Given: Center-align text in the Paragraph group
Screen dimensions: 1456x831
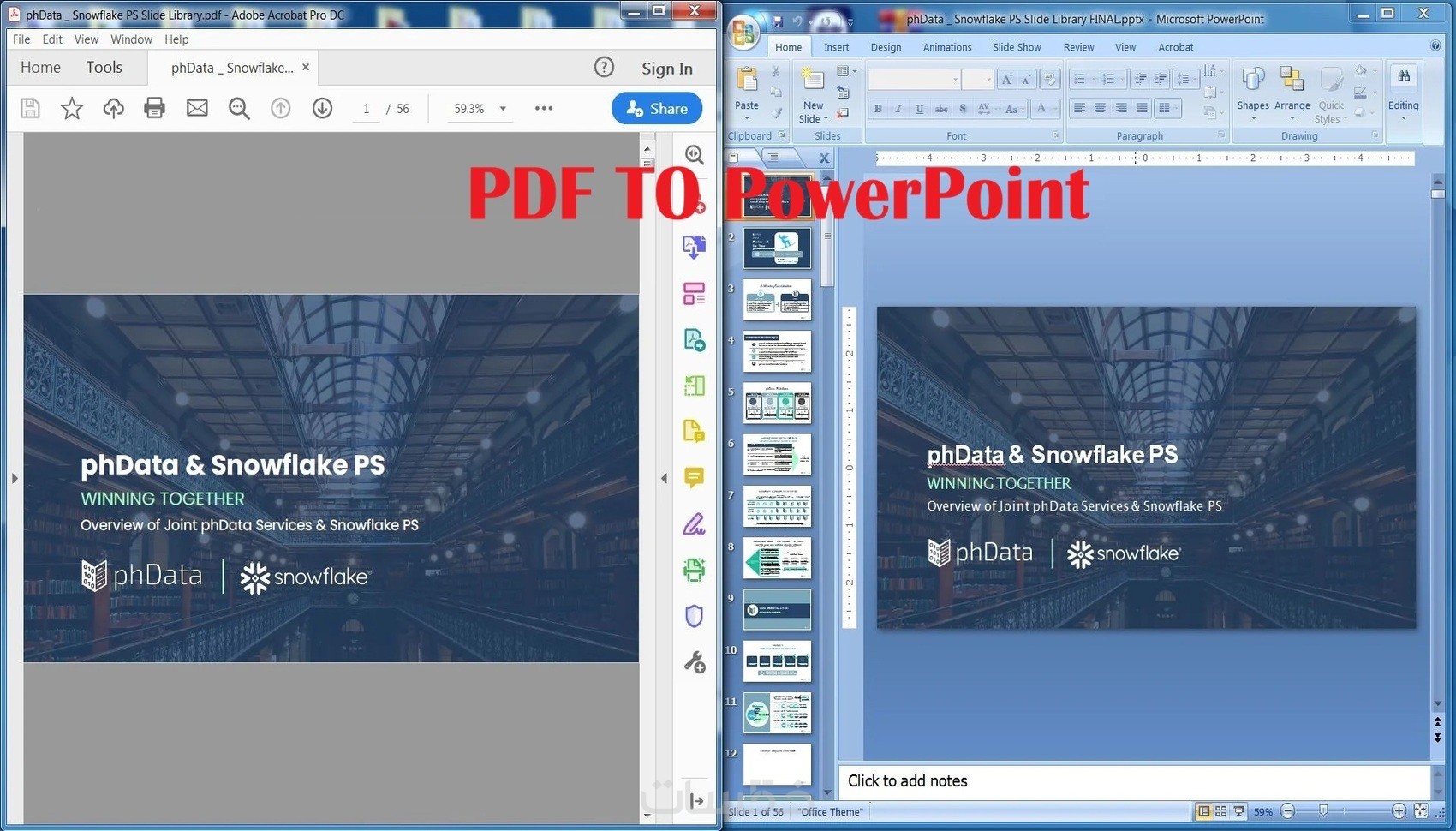Looking at the screenshot, I should tap(1100, 108).
